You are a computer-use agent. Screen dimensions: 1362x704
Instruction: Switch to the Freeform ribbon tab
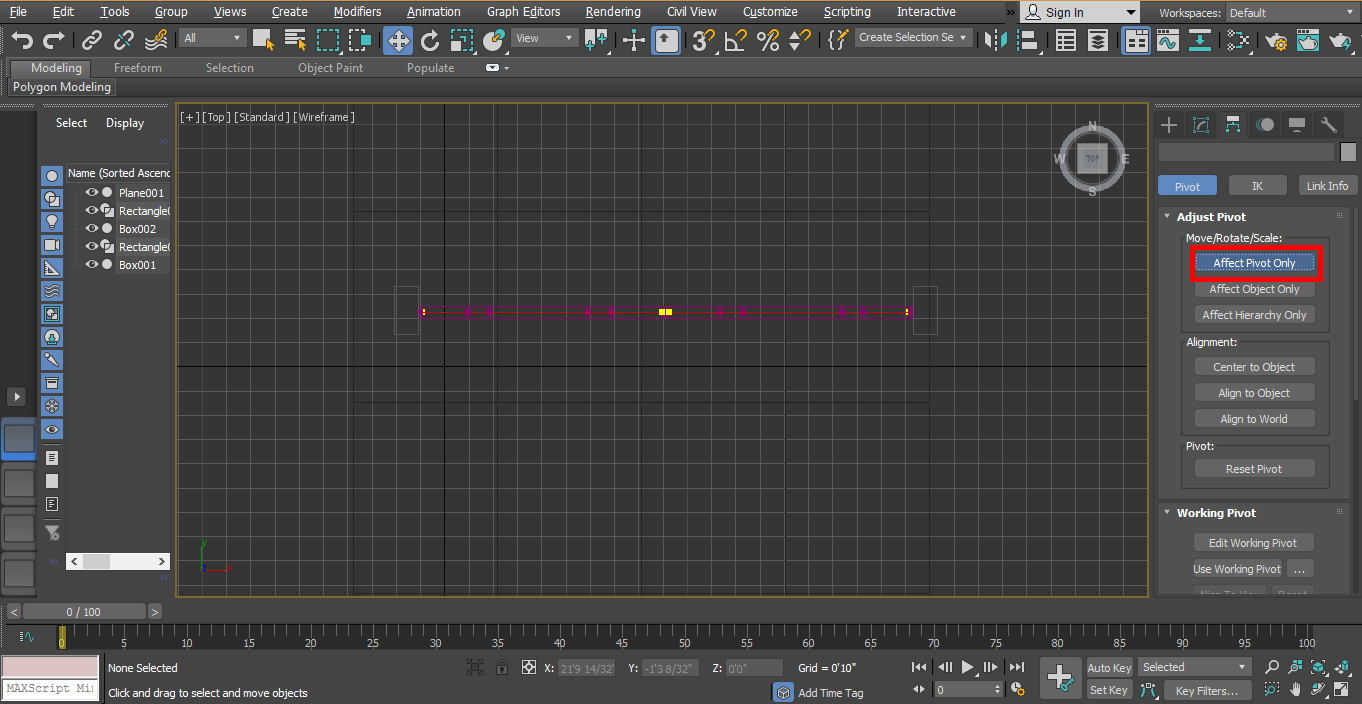point(136,67)
